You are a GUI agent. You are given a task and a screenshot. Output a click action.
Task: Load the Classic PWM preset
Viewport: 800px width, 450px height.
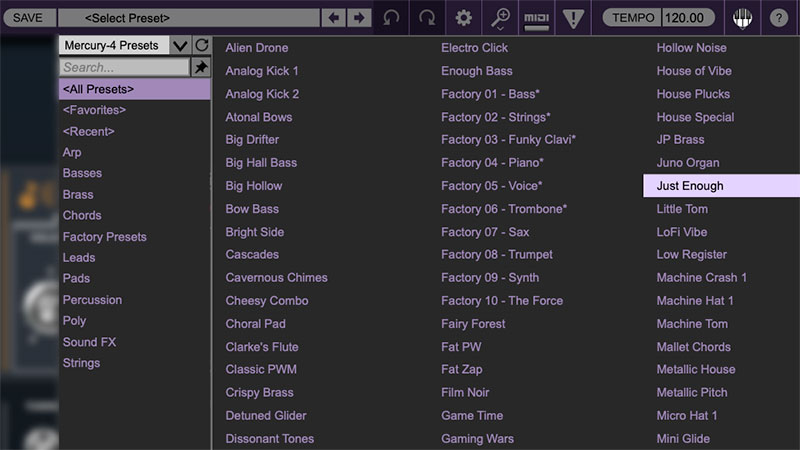(x=261, y=369)
